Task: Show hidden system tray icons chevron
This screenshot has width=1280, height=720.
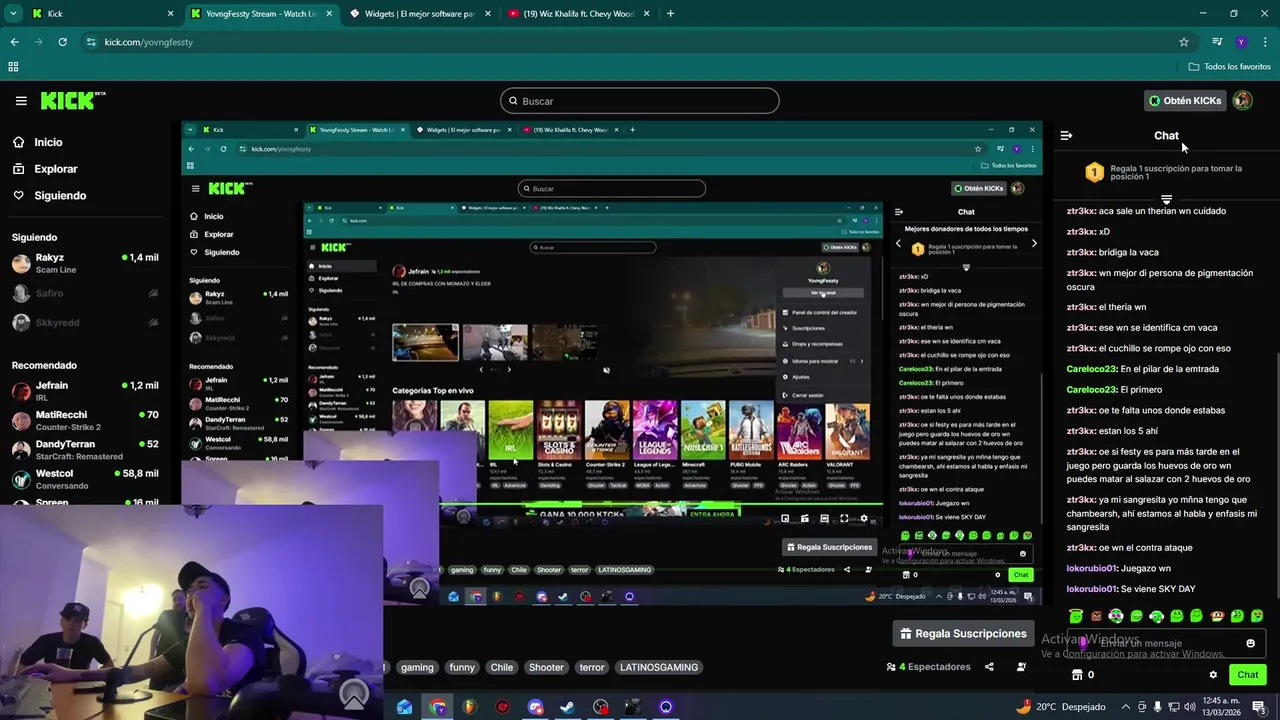Action: click(1124, 707)
